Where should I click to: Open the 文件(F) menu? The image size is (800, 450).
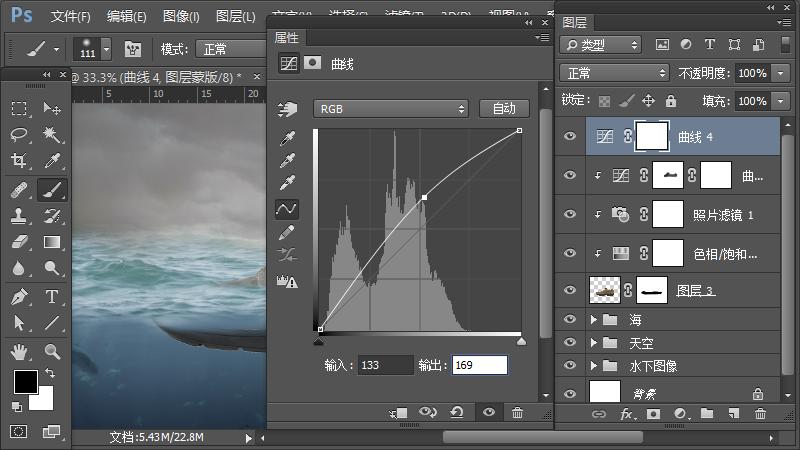tap(70, 16)
